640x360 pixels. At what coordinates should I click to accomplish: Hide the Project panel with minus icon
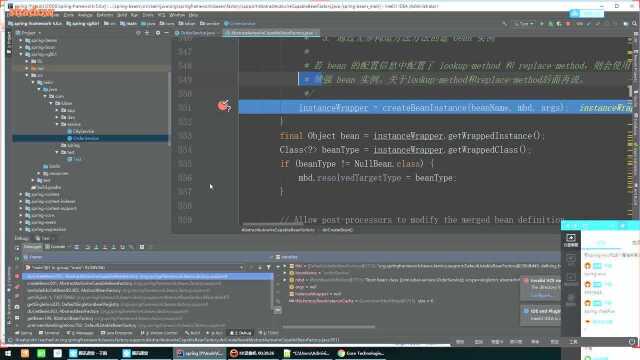pyautogui.click(x=166, y=33)
